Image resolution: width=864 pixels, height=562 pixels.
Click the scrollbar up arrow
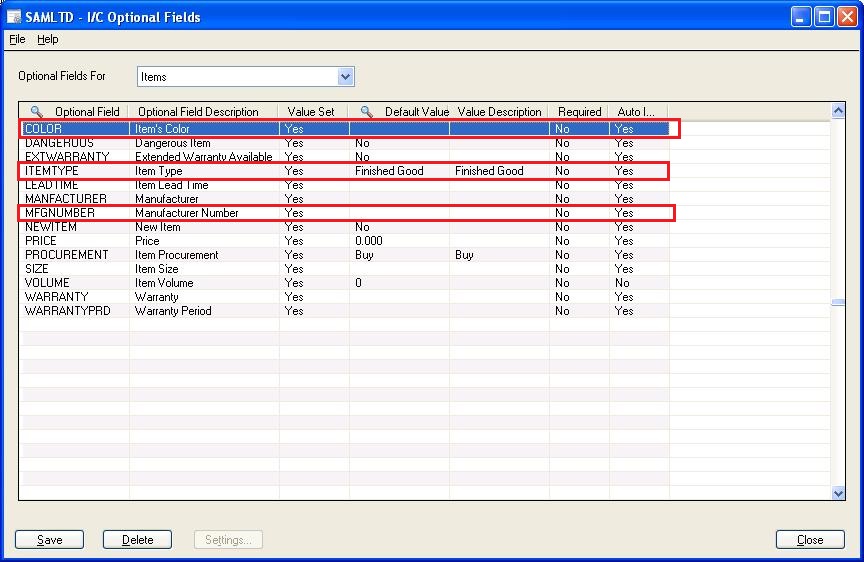(x=838, y=111)
